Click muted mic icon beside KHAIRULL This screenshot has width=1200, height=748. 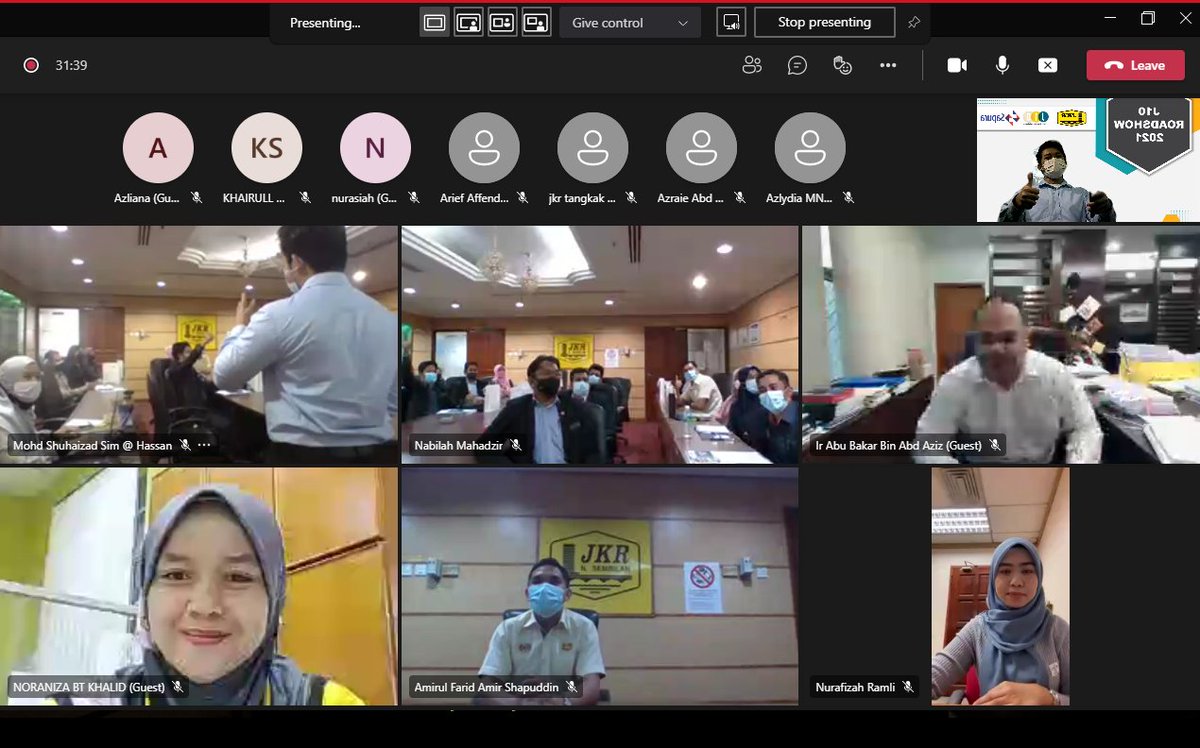(x=305, y=198)
